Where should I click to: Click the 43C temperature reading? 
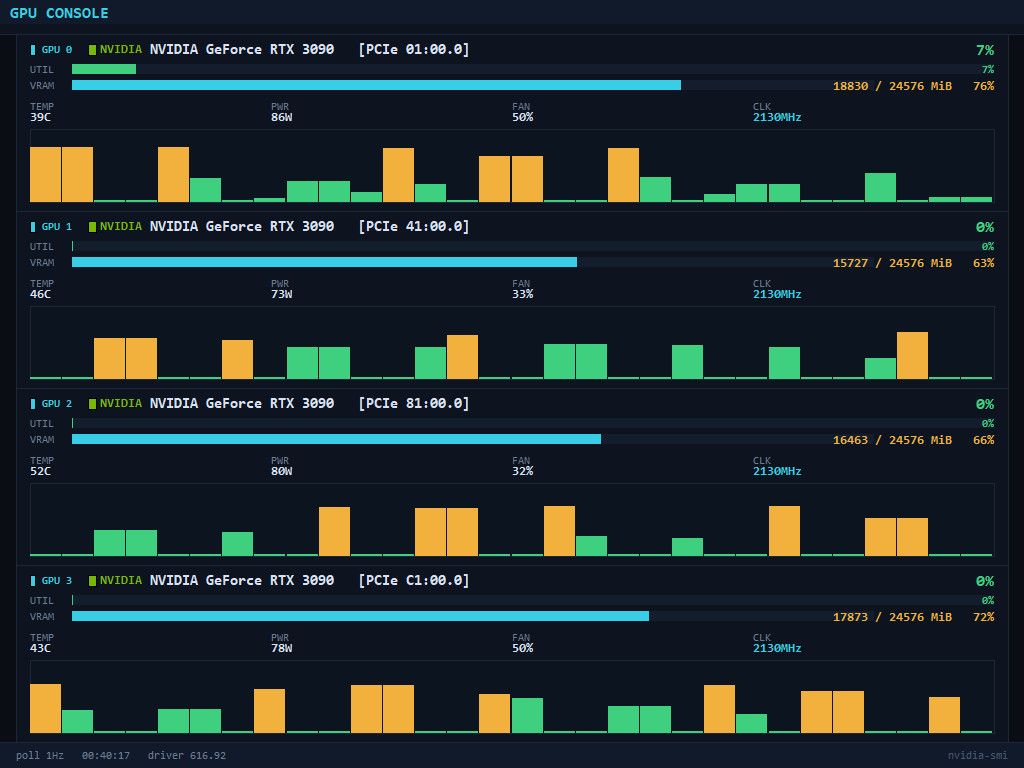40,648
